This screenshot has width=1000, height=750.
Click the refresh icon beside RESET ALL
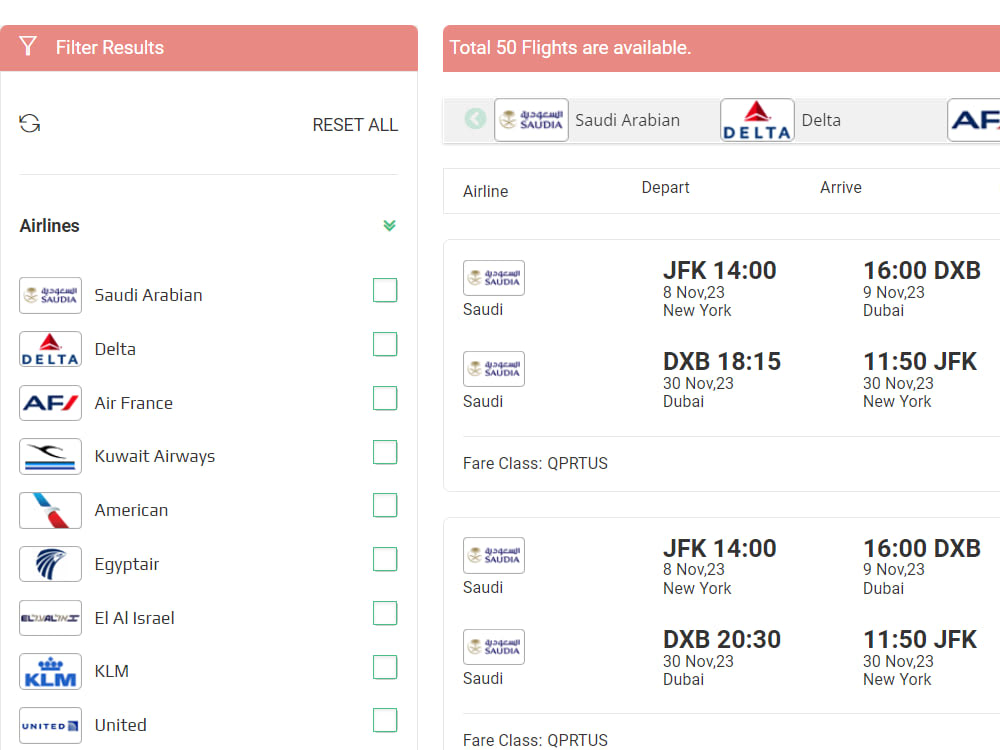(x=29, y=123)
